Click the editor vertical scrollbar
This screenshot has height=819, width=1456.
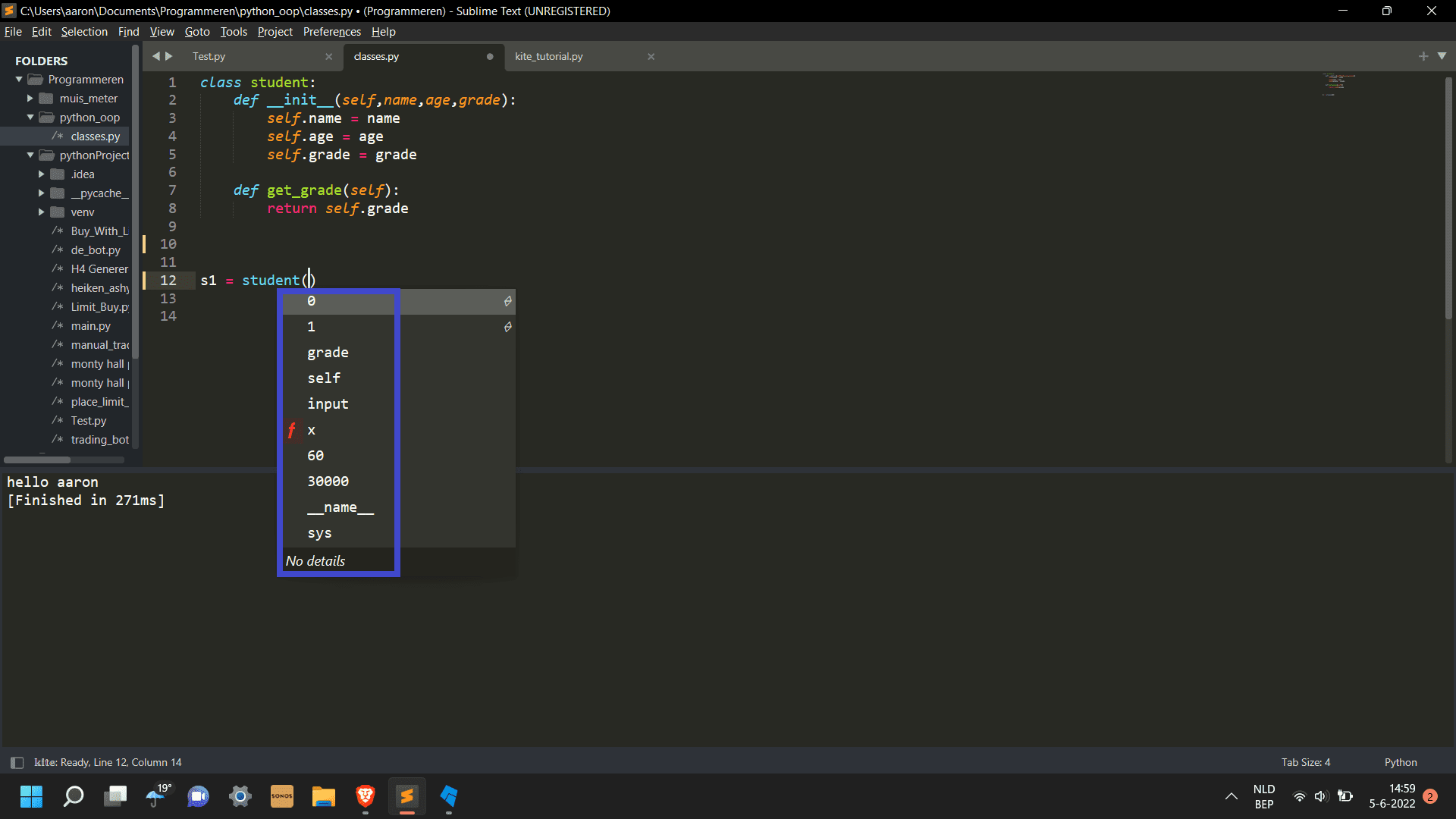point(1448,197)
